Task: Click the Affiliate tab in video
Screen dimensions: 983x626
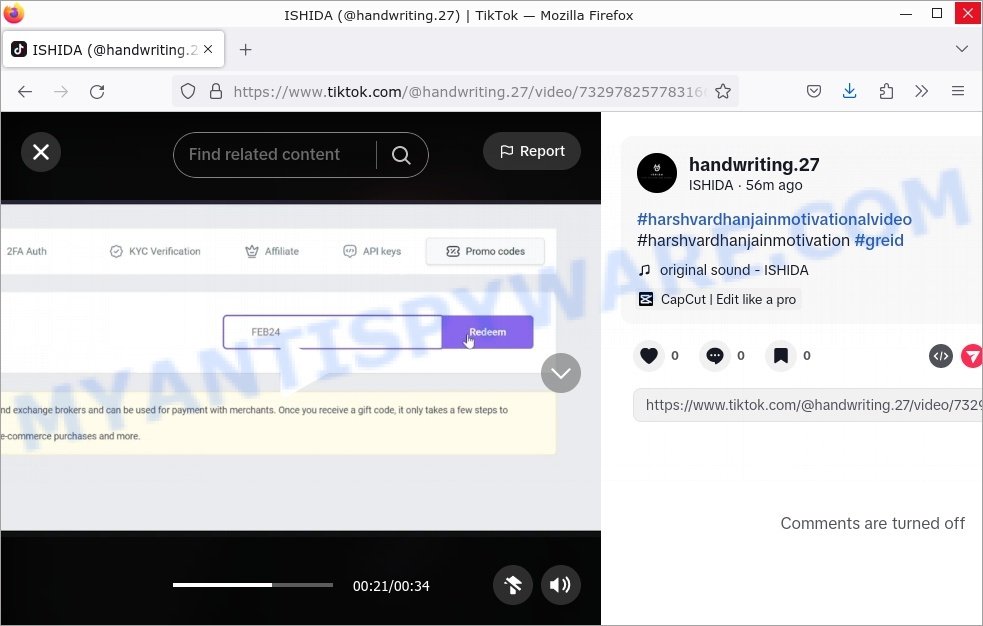Action: [272, 251]
